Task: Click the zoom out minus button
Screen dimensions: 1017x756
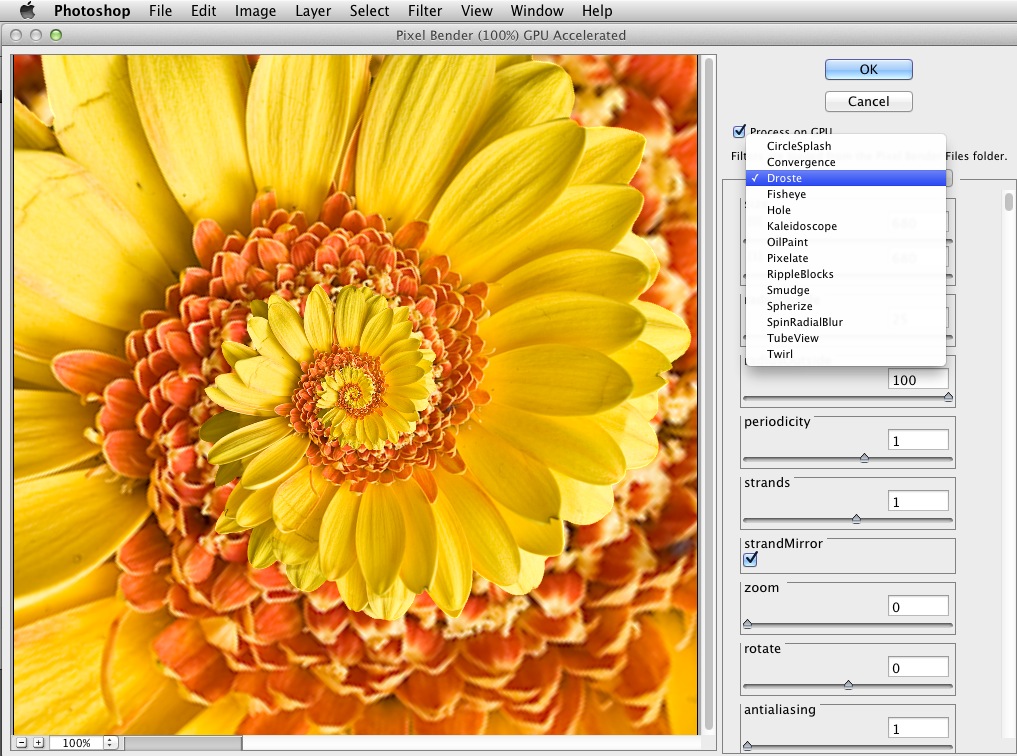Action: 21,743
